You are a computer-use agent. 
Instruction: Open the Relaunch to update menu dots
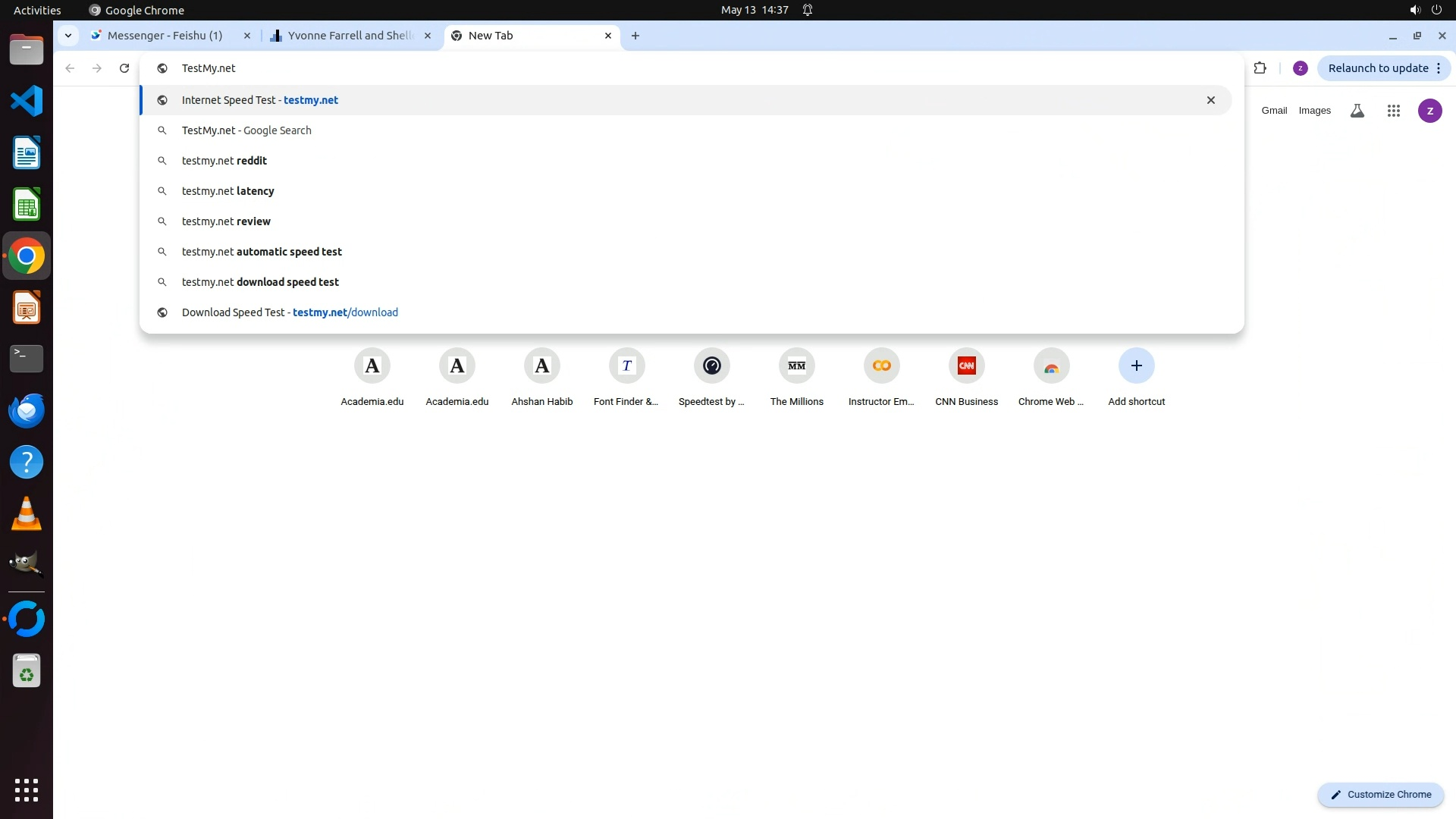[x=1439, y=68]
